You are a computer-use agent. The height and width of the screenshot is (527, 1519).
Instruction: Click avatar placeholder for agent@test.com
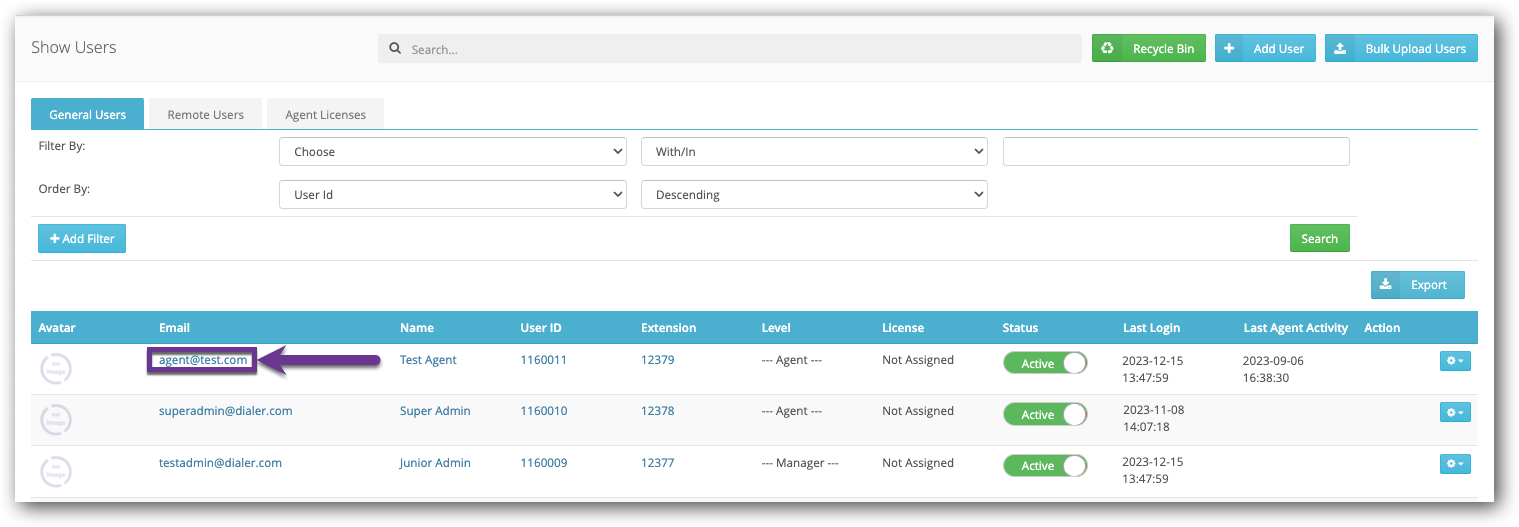[56, 367]
